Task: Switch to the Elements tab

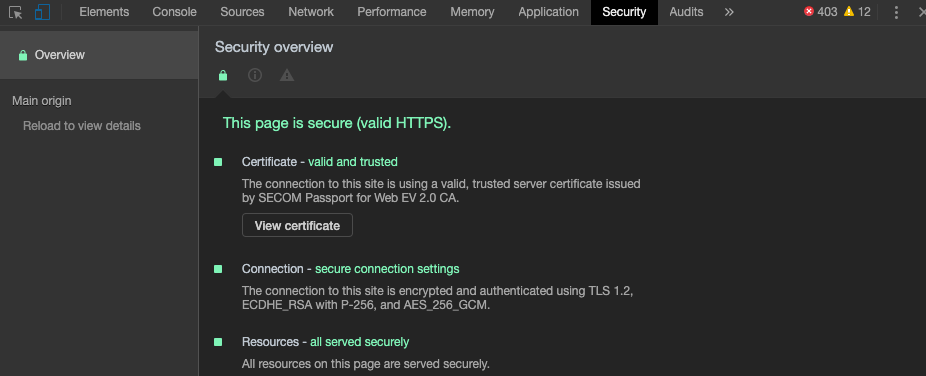Action: coord(104,12)
